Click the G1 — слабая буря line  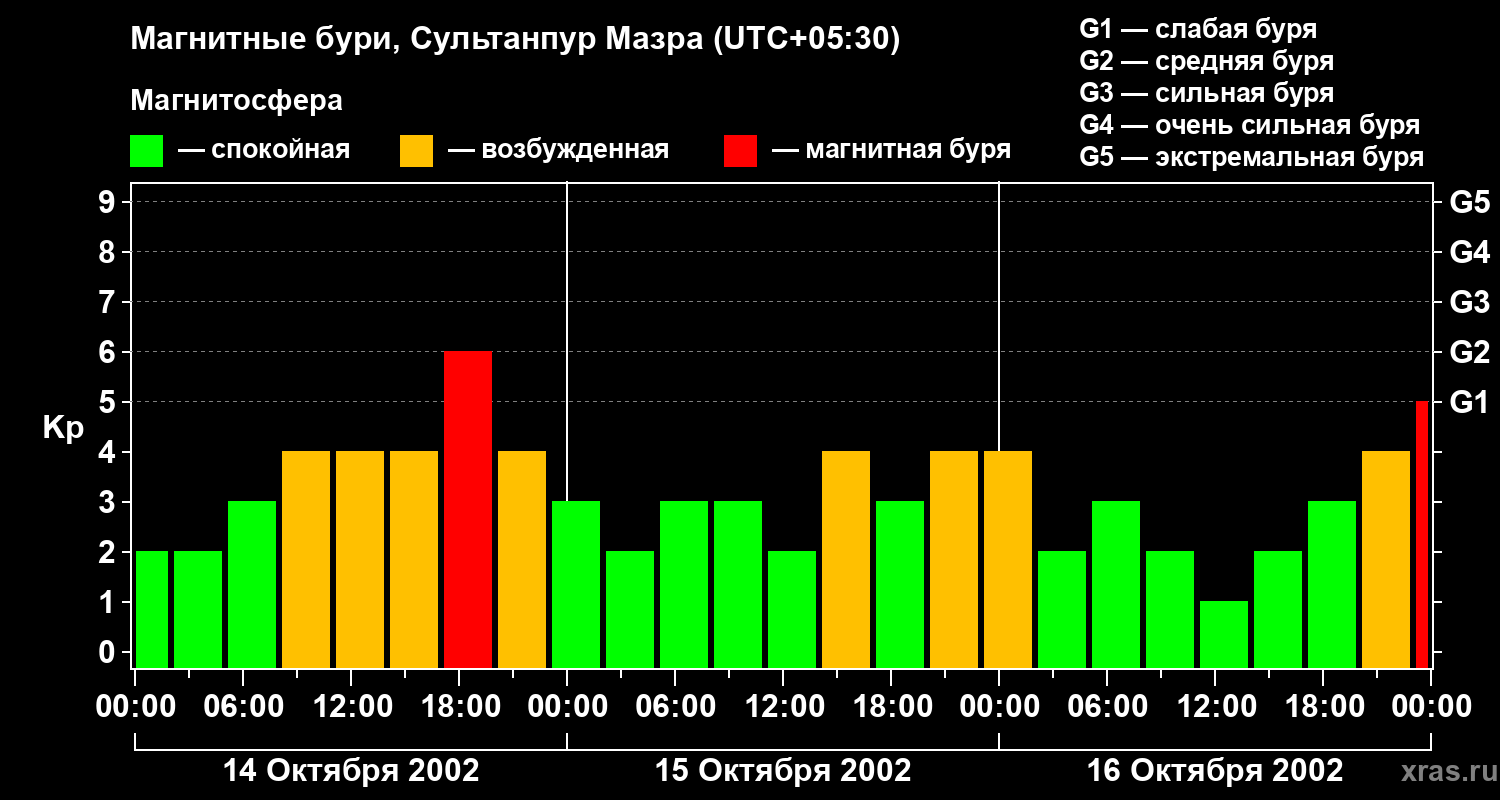click(x=1198, y=28)
